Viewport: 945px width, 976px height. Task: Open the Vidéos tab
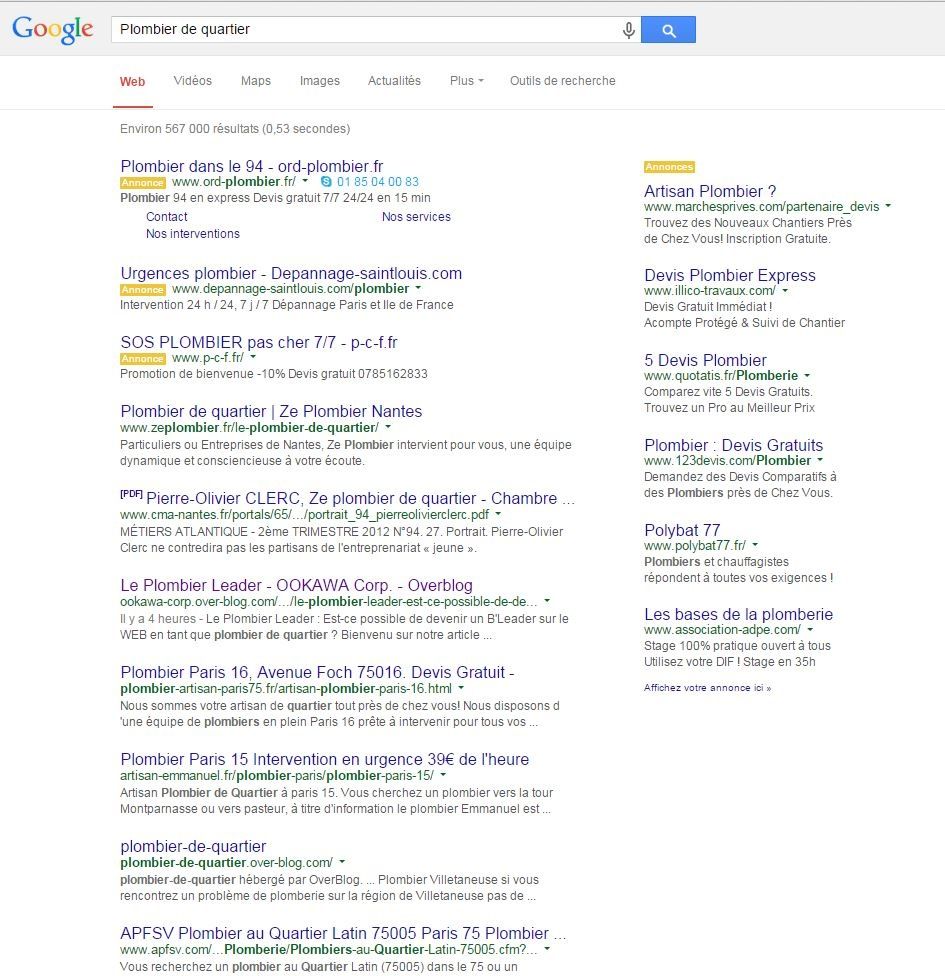(x=192, y=81)
